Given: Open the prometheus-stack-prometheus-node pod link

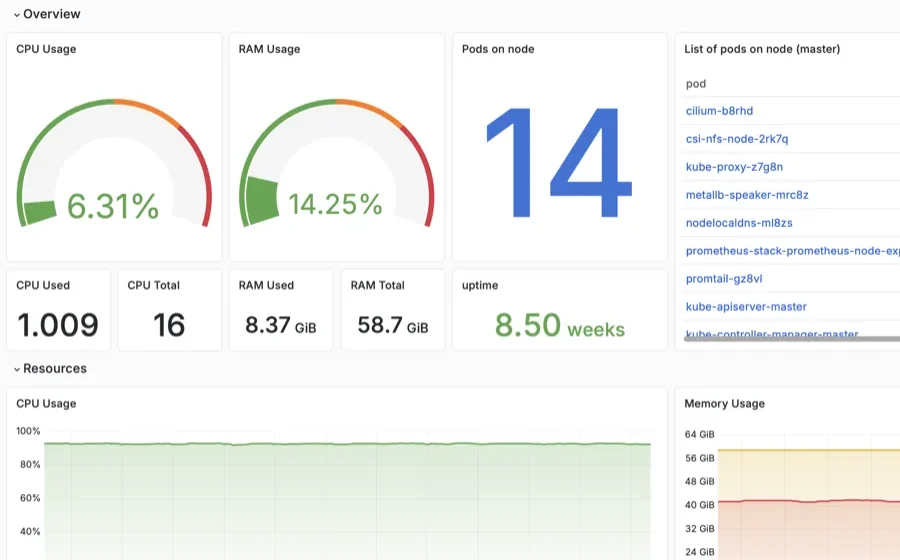Looking at the screenshot, I should [793, 251].
